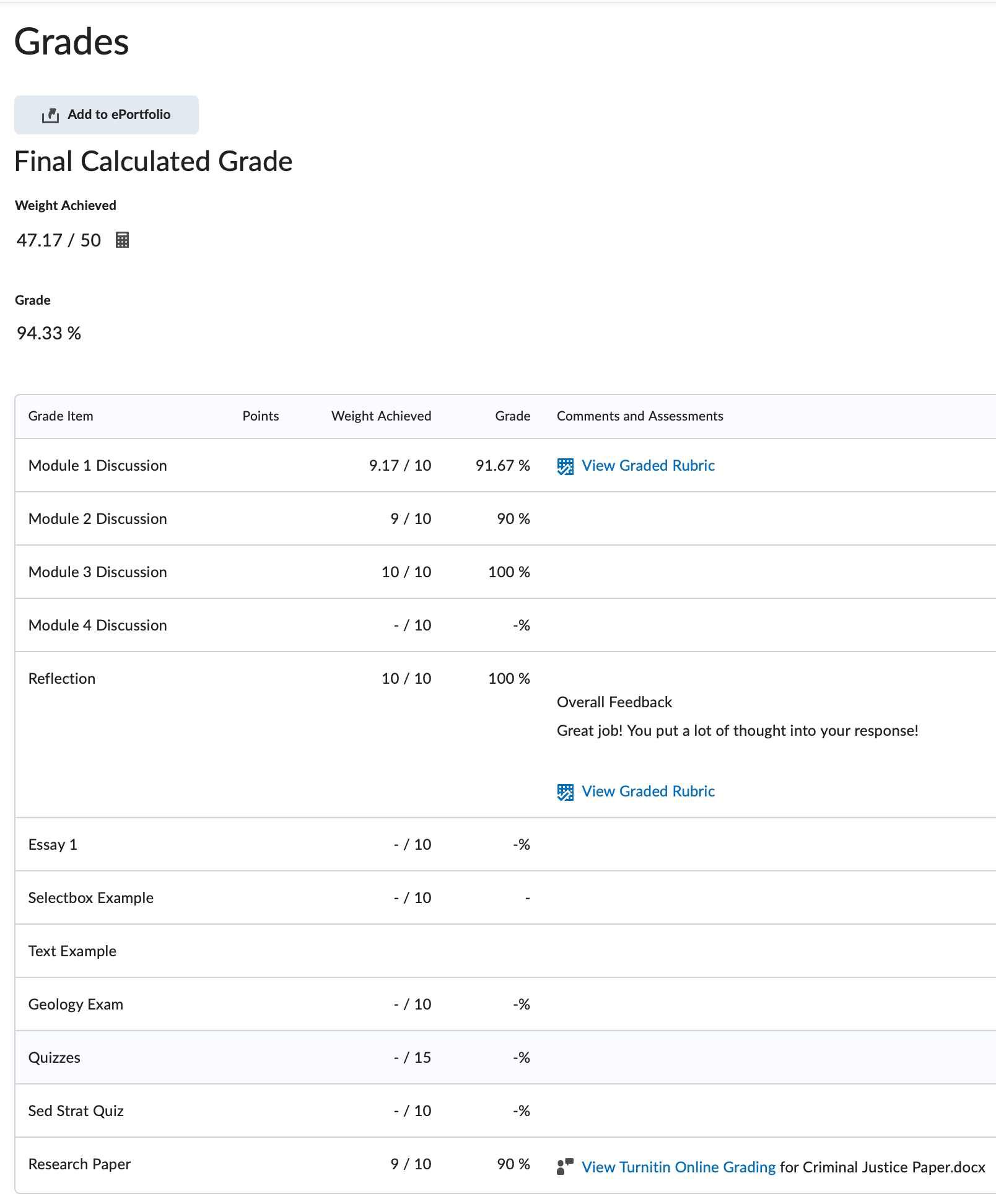Image resolution: width=996 pixels, height=1204 pixels.
Task: Click the Sed Strat Quiz row
Action: 76,1110
